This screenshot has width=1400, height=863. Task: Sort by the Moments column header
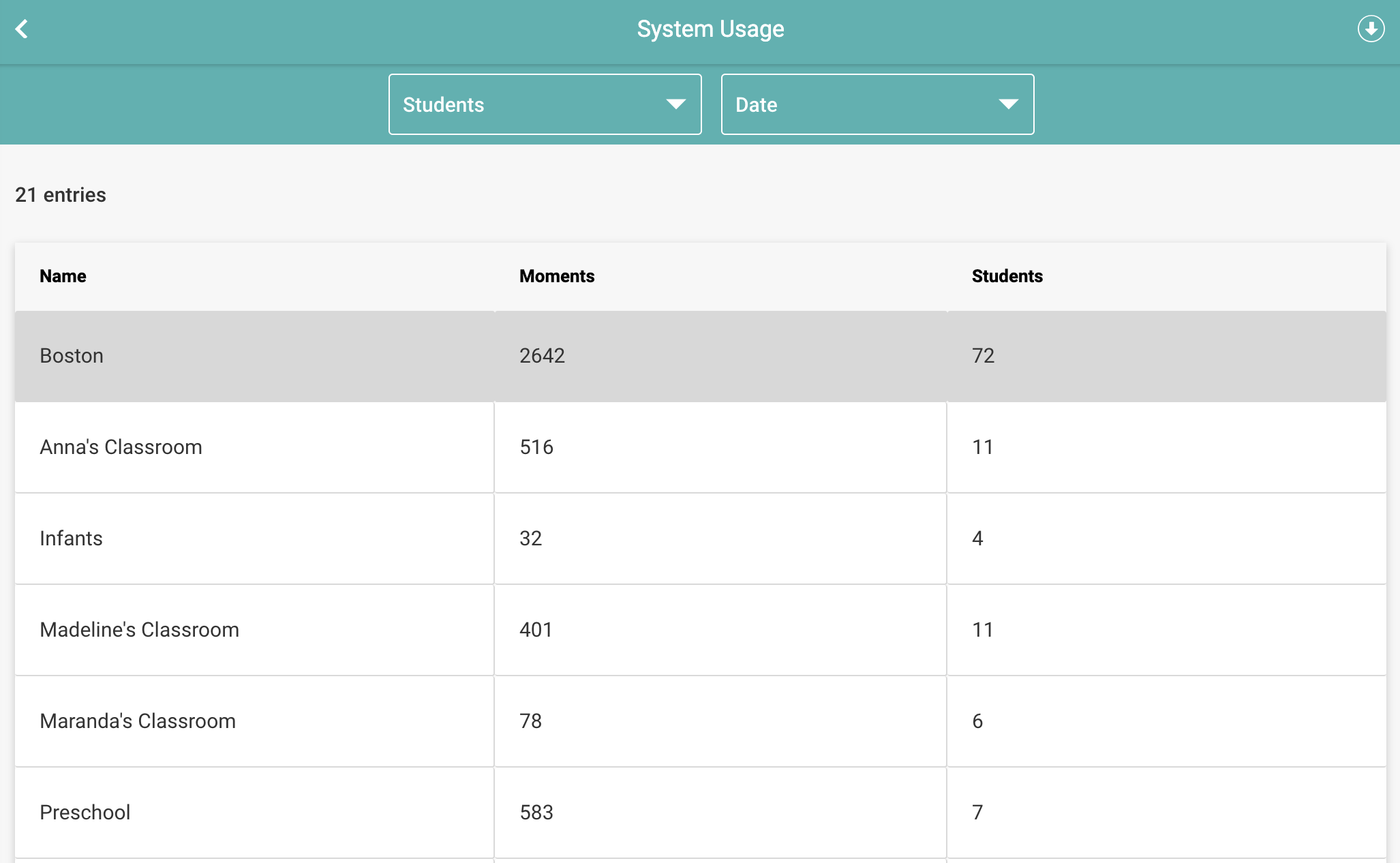pyautogui.click(x=557, y=276)
